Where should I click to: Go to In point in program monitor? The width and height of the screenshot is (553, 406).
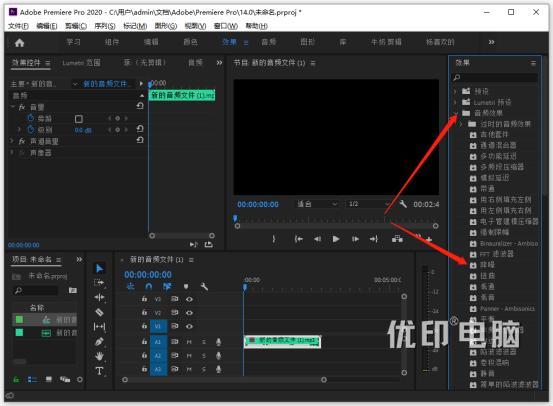298,239
